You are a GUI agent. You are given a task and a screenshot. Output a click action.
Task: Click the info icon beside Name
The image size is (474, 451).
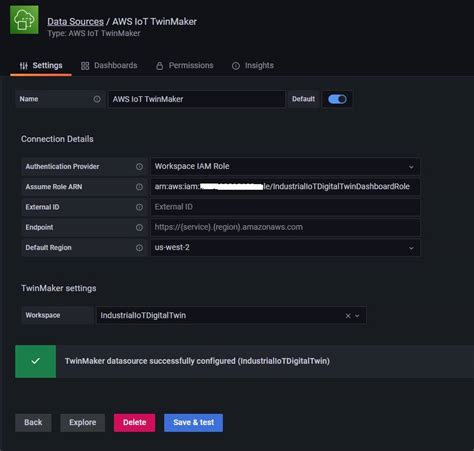(x=97, y=99)
